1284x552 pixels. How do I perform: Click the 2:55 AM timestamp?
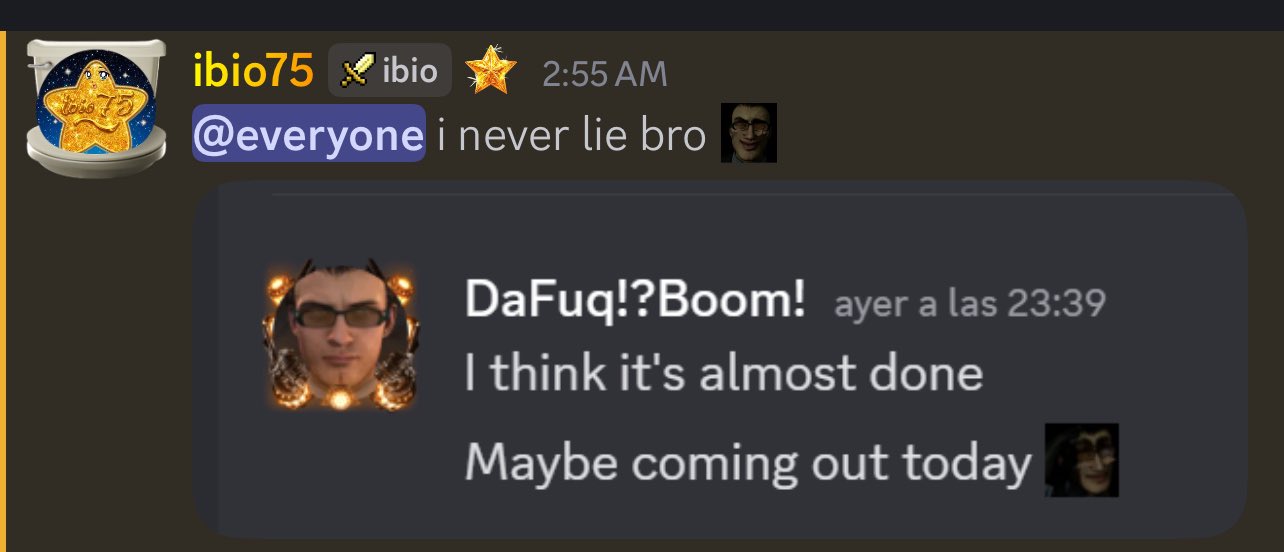click(604, 74)
